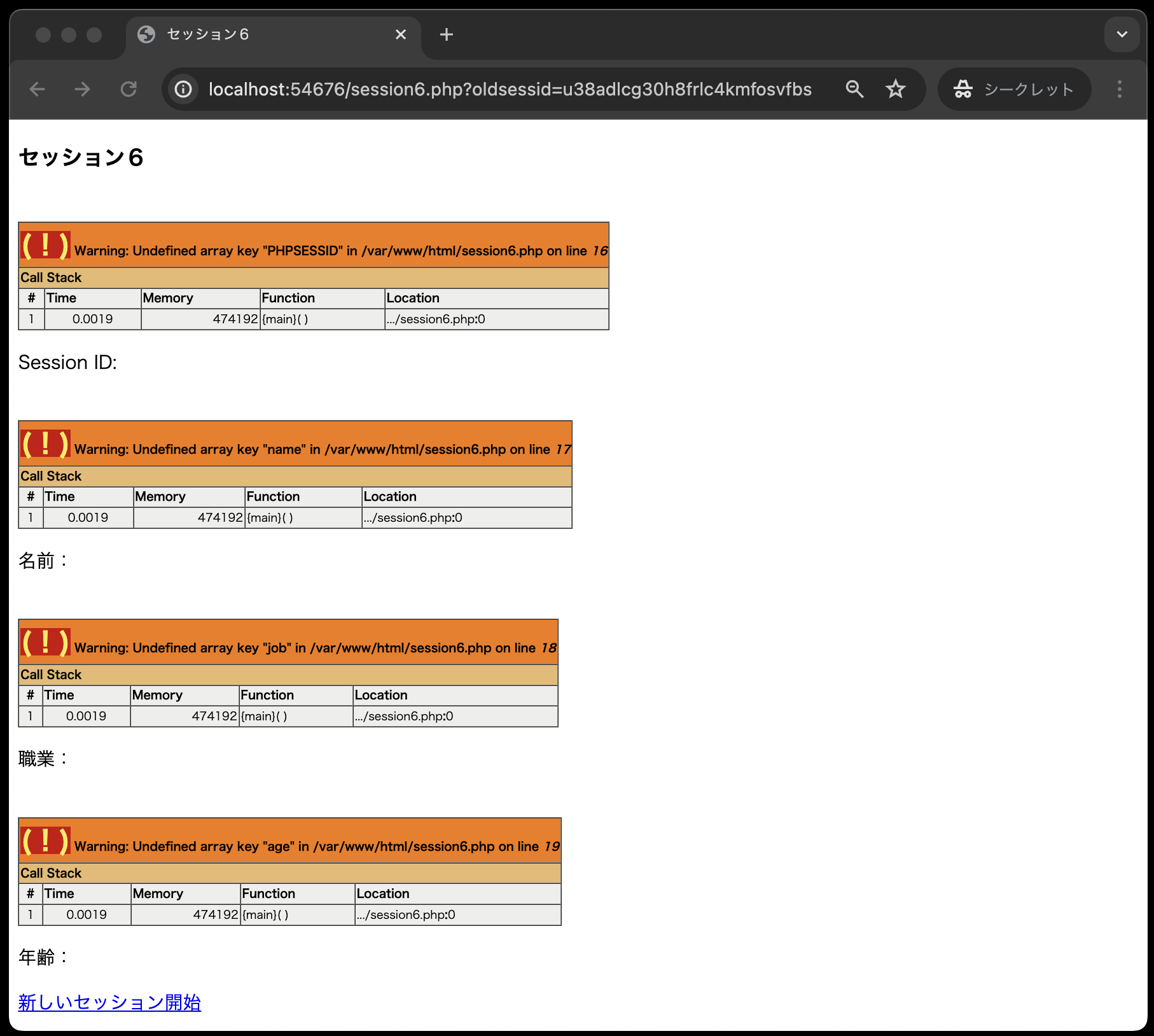Click the localhost URL address field
1154x1036 pixels.
509,89
